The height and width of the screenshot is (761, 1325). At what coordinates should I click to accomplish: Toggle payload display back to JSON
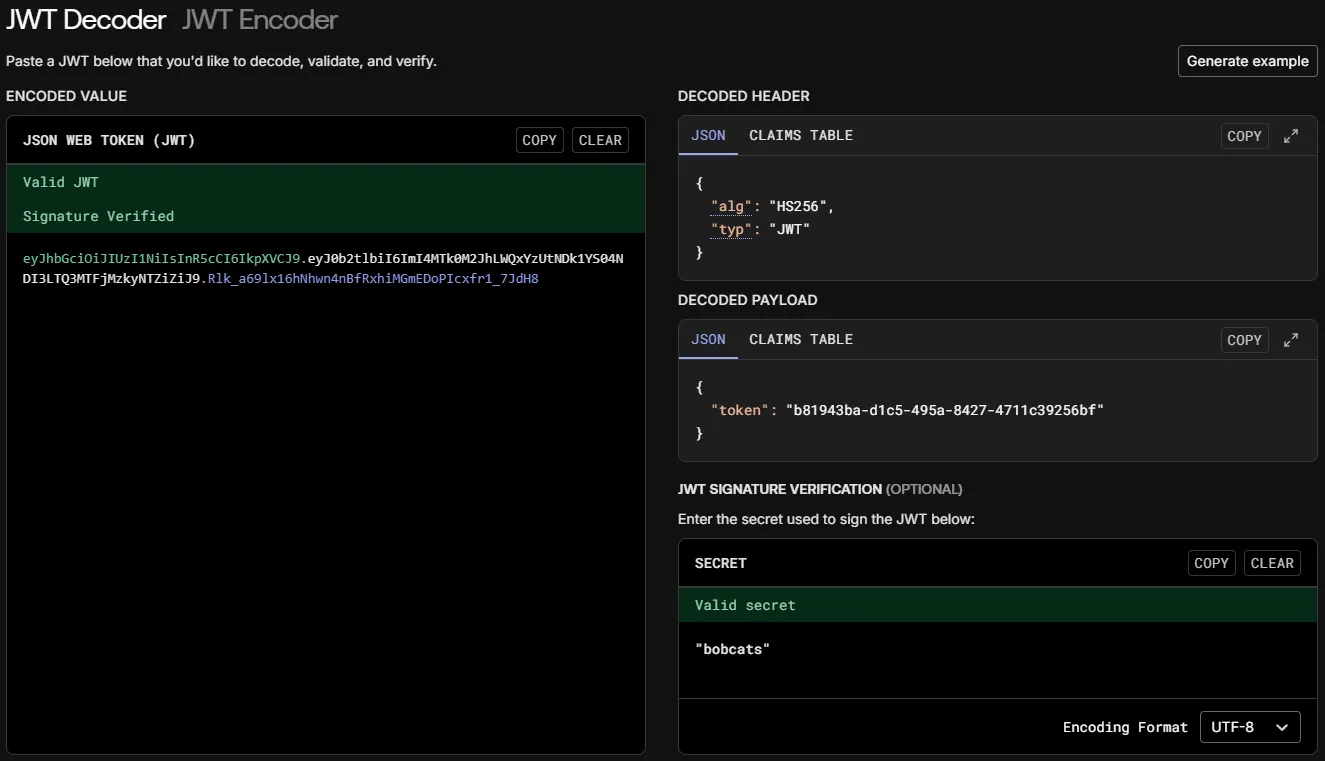click(x=708, y=339)
